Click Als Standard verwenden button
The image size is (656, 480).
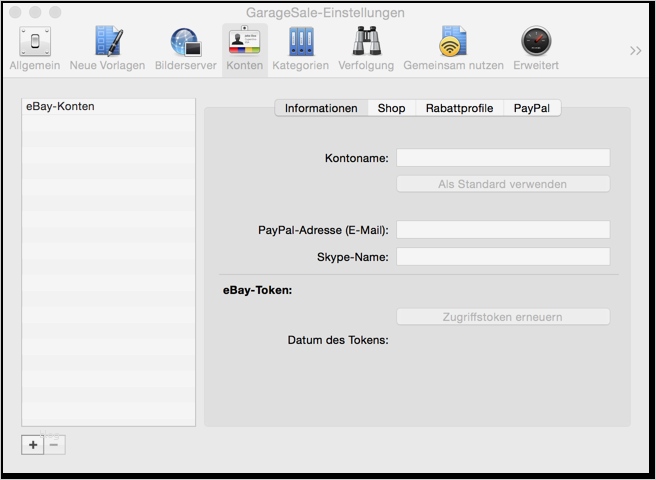(x=503, y=184)
